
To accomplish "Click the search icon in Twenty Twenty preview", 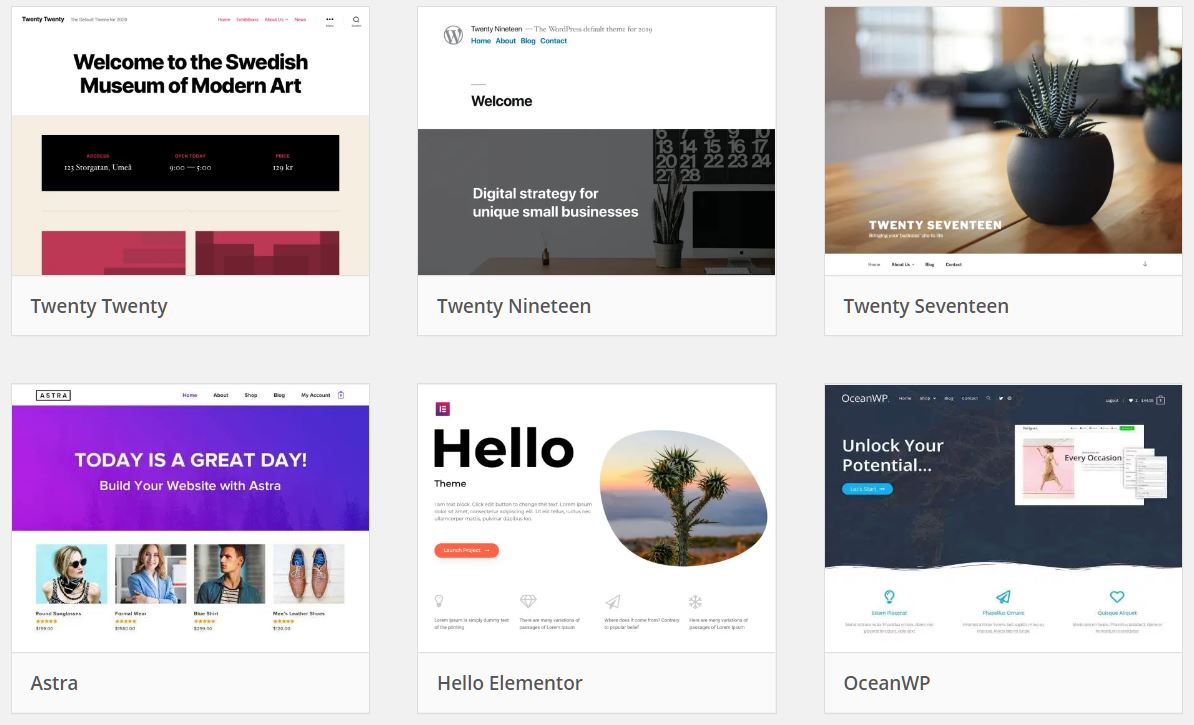I will (x=356, y=20).
